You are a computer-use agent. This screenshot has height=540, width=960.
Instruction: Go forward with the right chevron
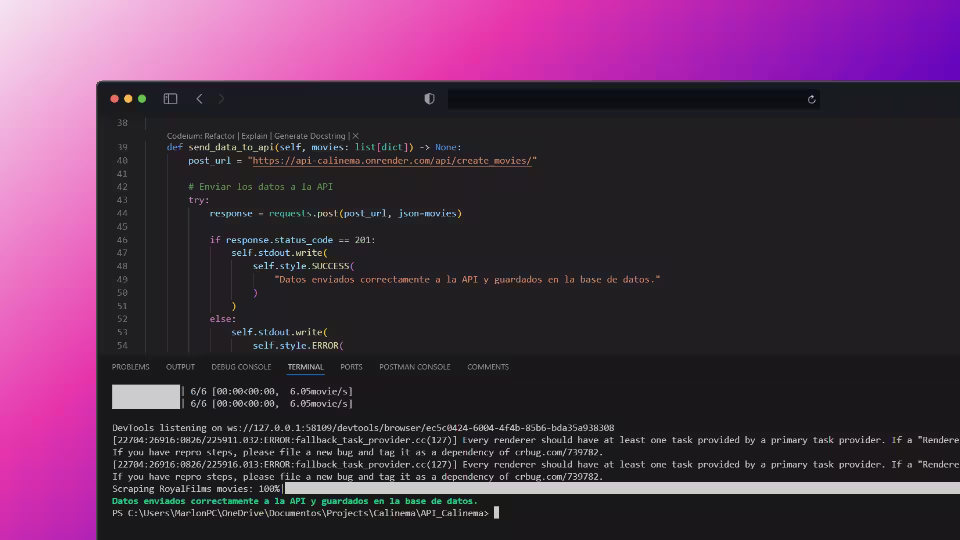[x=221, y=99]
